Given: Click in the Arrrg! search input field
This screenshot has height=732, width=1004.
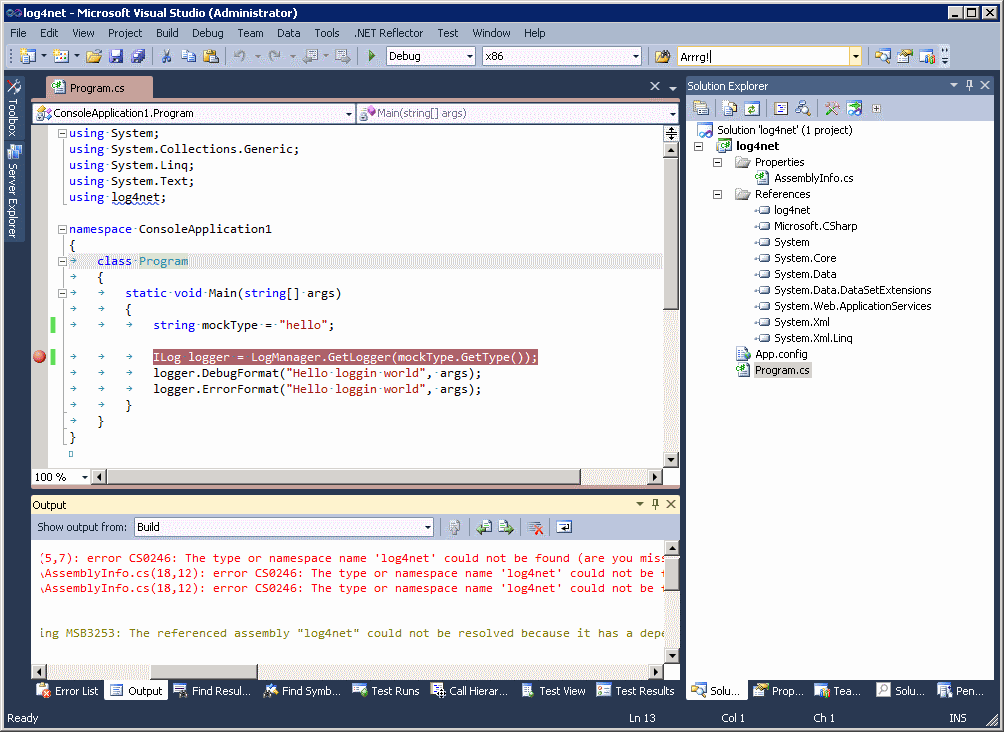Looking at the screenshot, I should pyautogui.click(x=763, y=56).
